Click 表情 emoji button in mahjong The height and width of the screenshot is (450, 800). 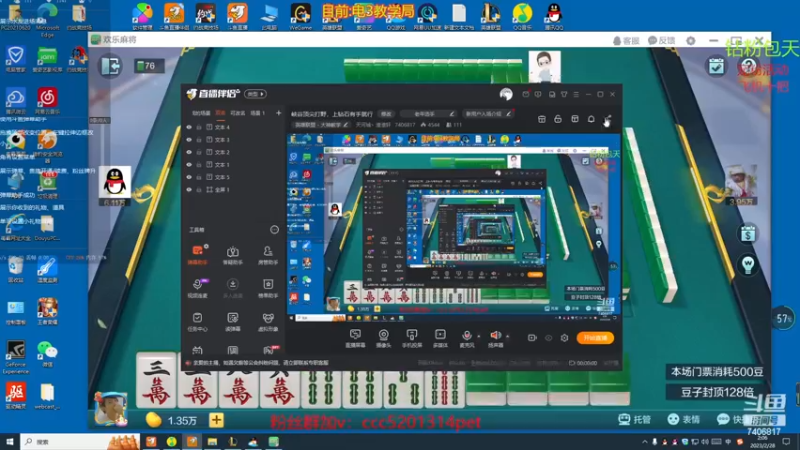(x=684, y=419)
